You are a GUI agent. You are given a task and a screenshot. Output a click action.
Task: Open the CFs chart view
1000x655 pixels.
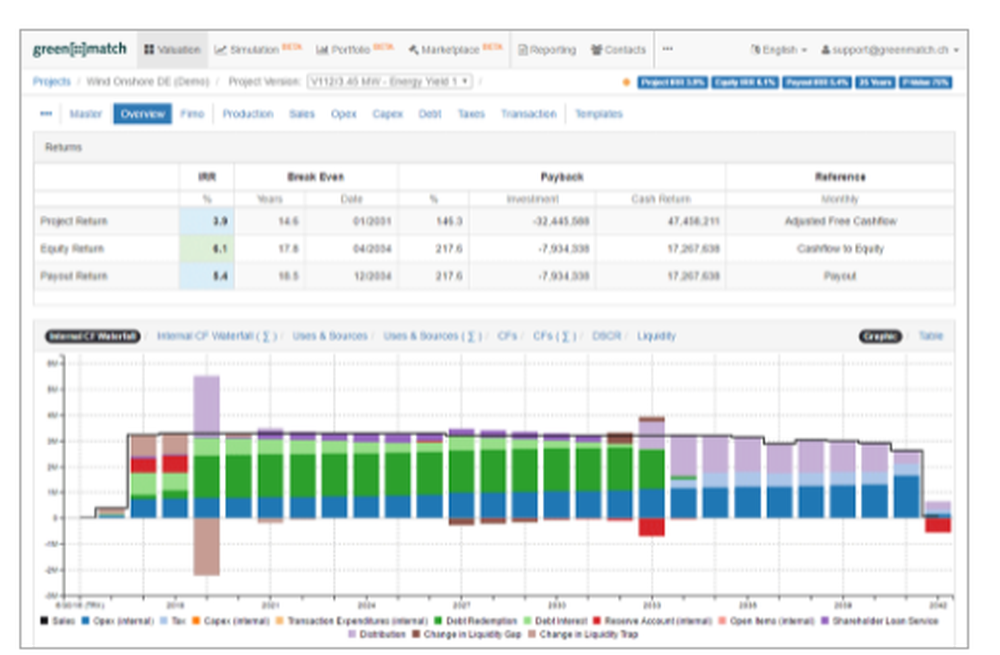click(507, 336)
